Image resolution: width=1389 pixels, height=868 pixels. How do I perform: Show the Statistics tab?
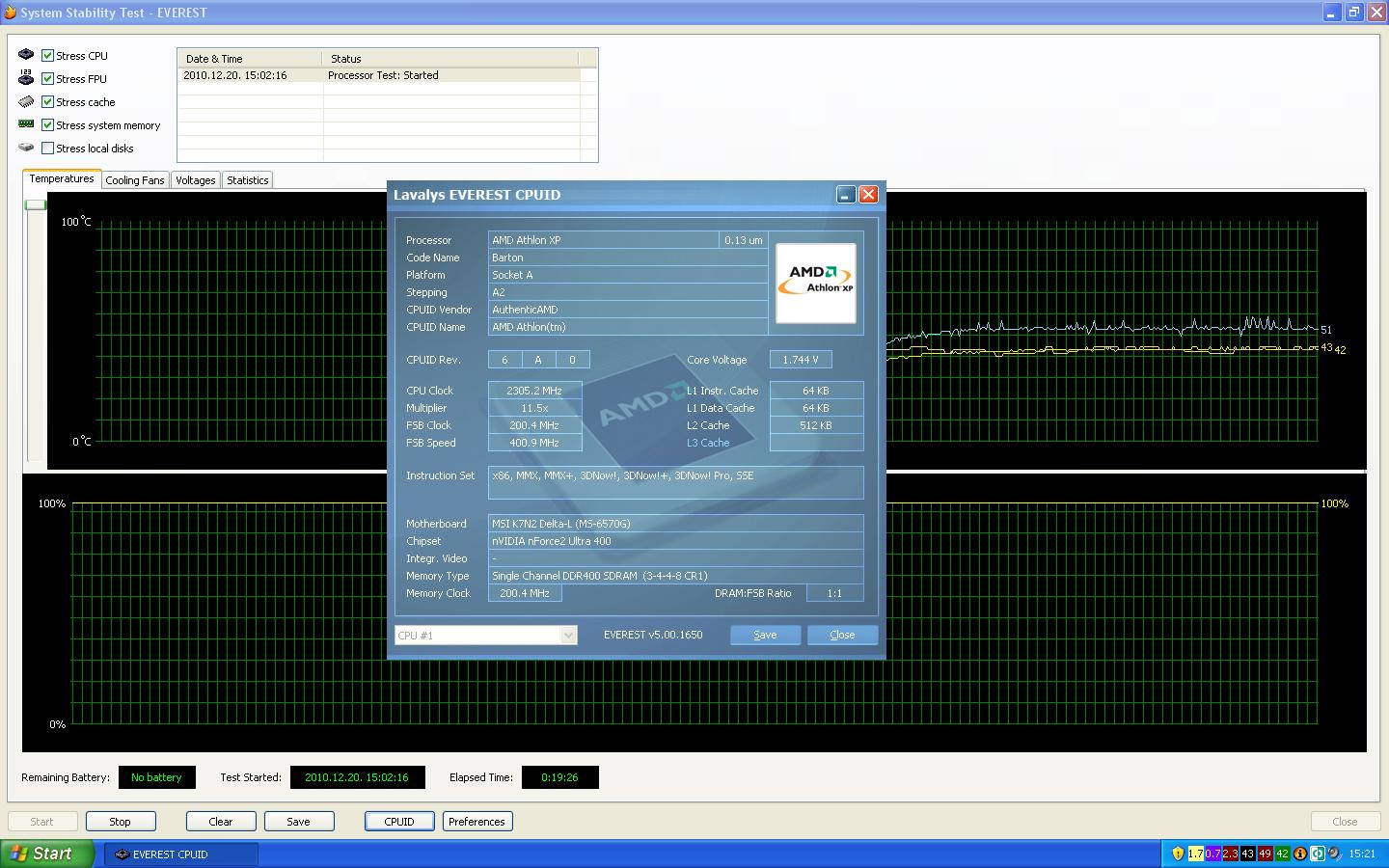point(248,180)
